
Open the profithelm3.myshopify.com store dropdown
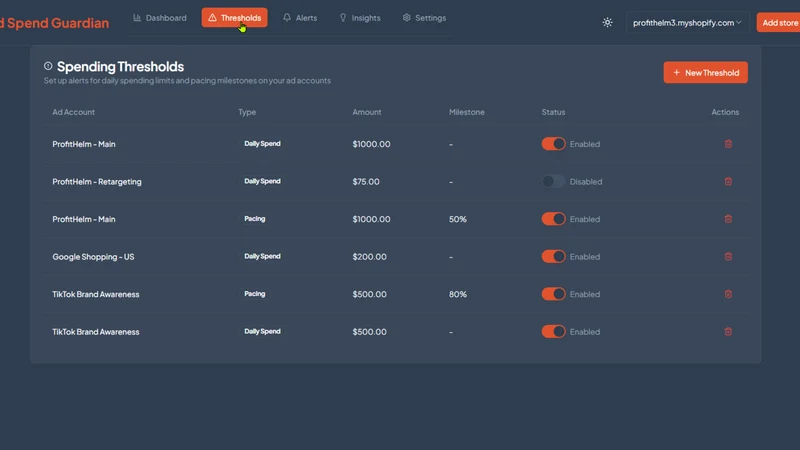tap(687, 22)
